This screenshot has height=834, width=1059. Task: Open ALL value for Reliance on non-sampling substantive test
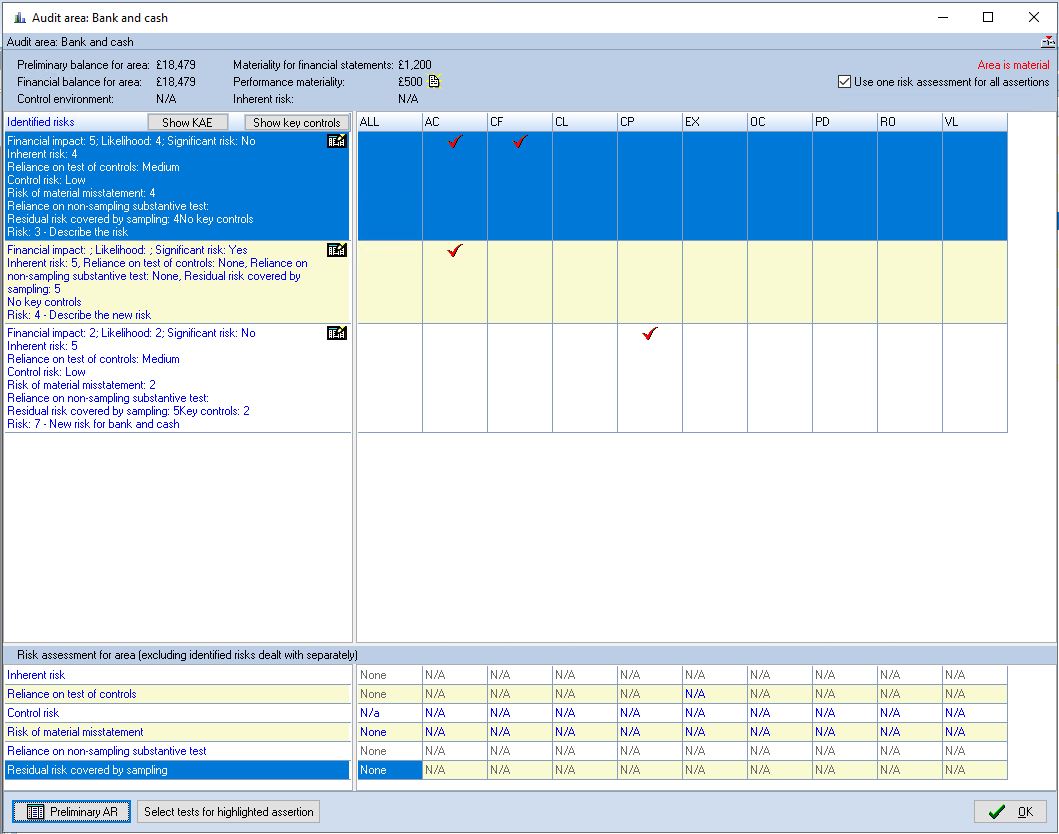[x=390, y=750]
